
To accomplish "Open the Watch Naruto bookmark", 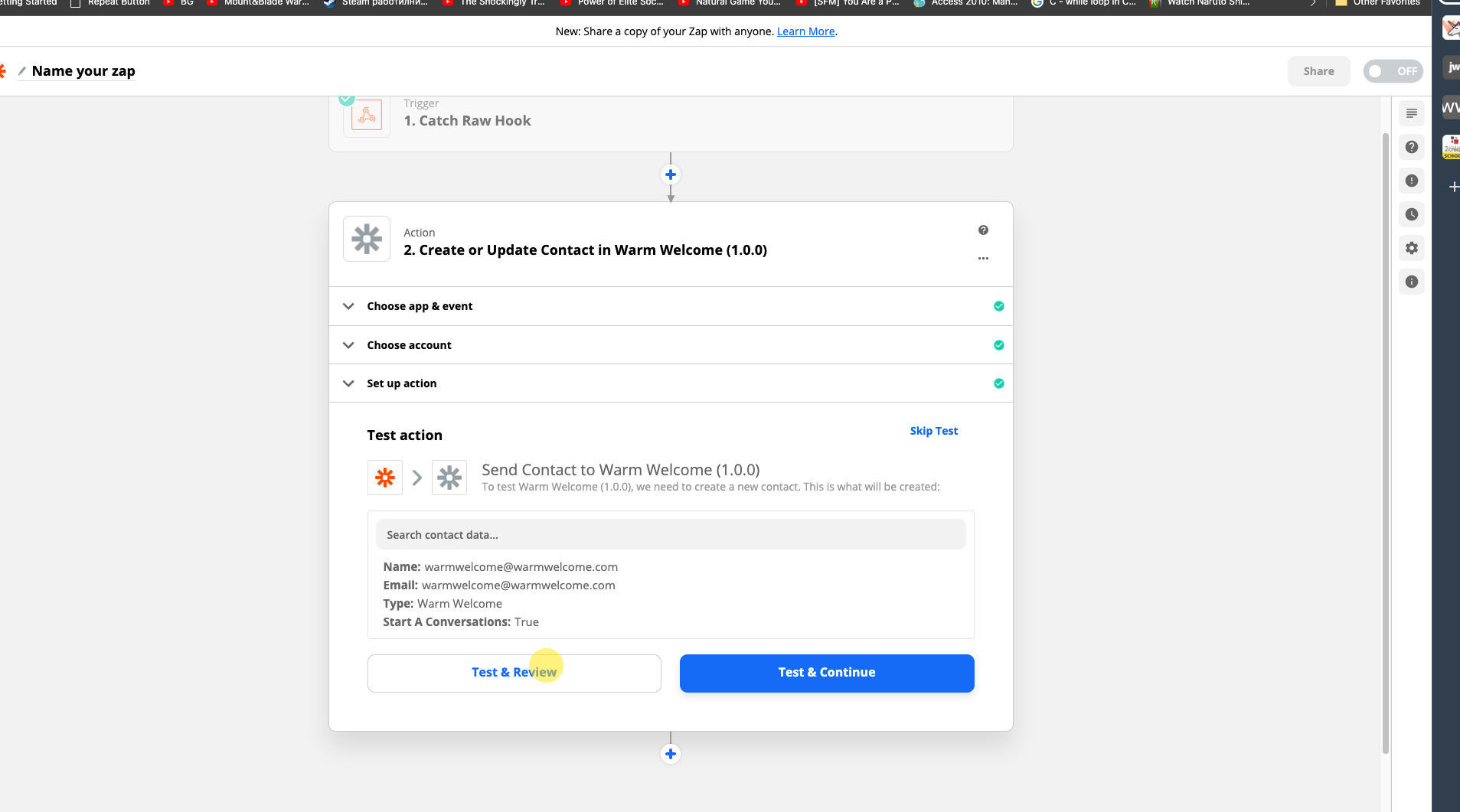I will pyautogui.click(x=1200, y=3).
